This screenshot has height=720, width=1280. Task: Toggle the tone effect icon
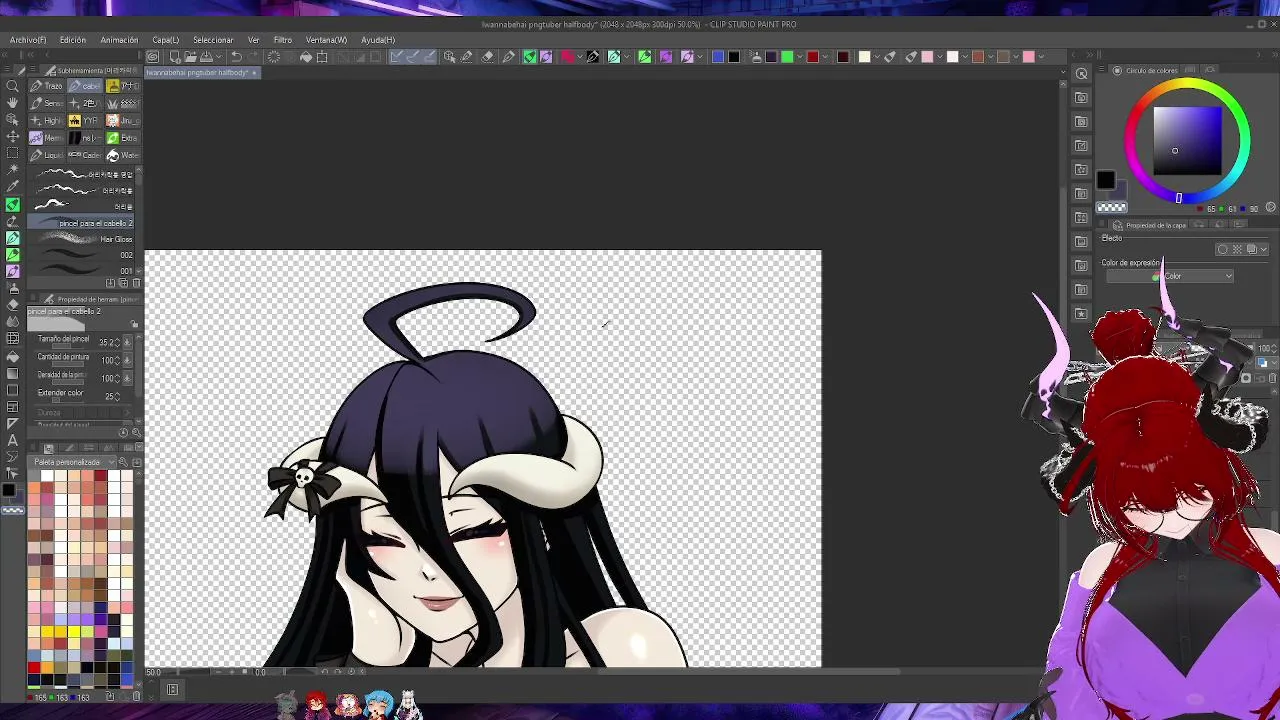(x=1237, y=249)
